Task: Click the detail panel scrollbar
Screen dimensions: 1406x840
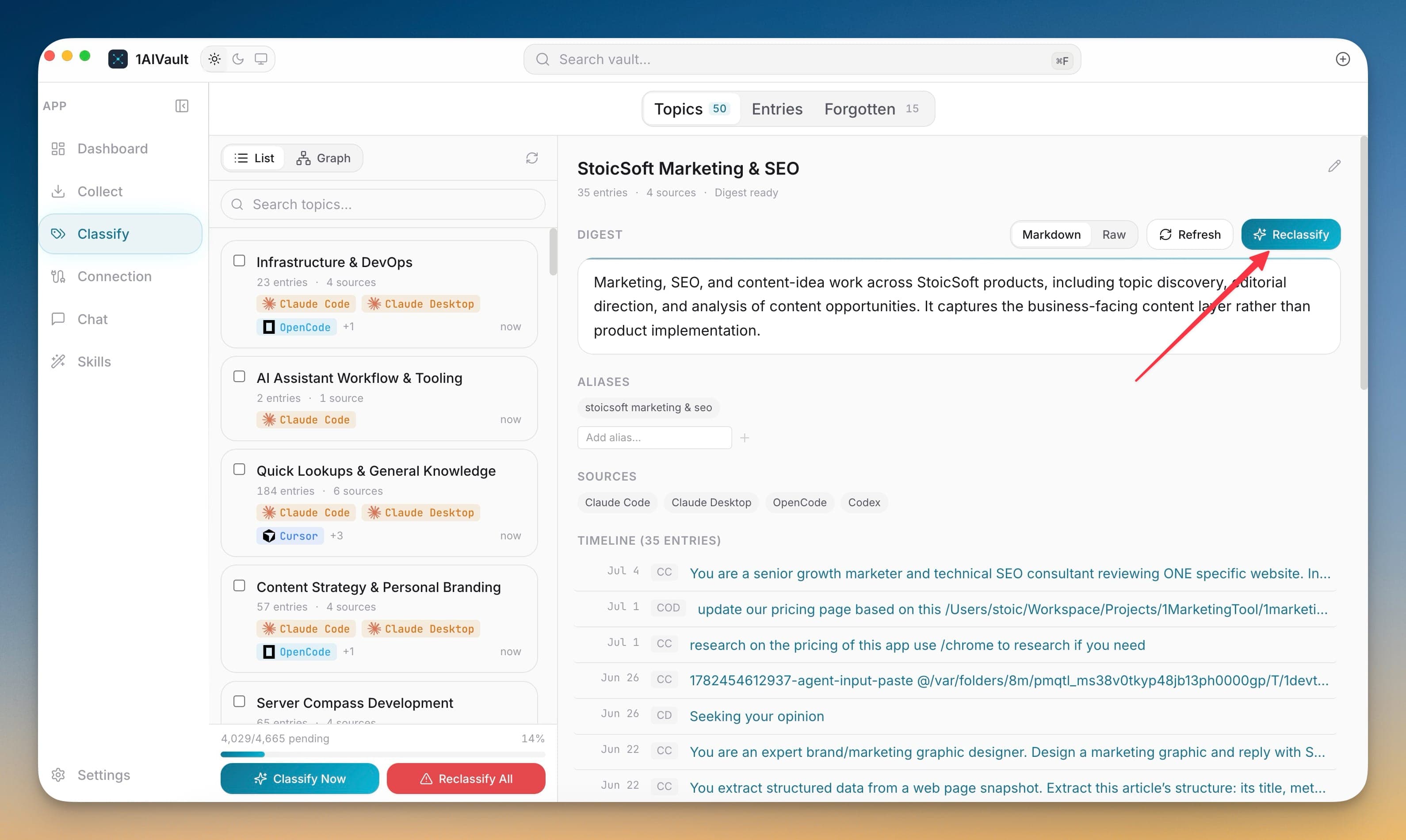Action: pos(1364,263)
